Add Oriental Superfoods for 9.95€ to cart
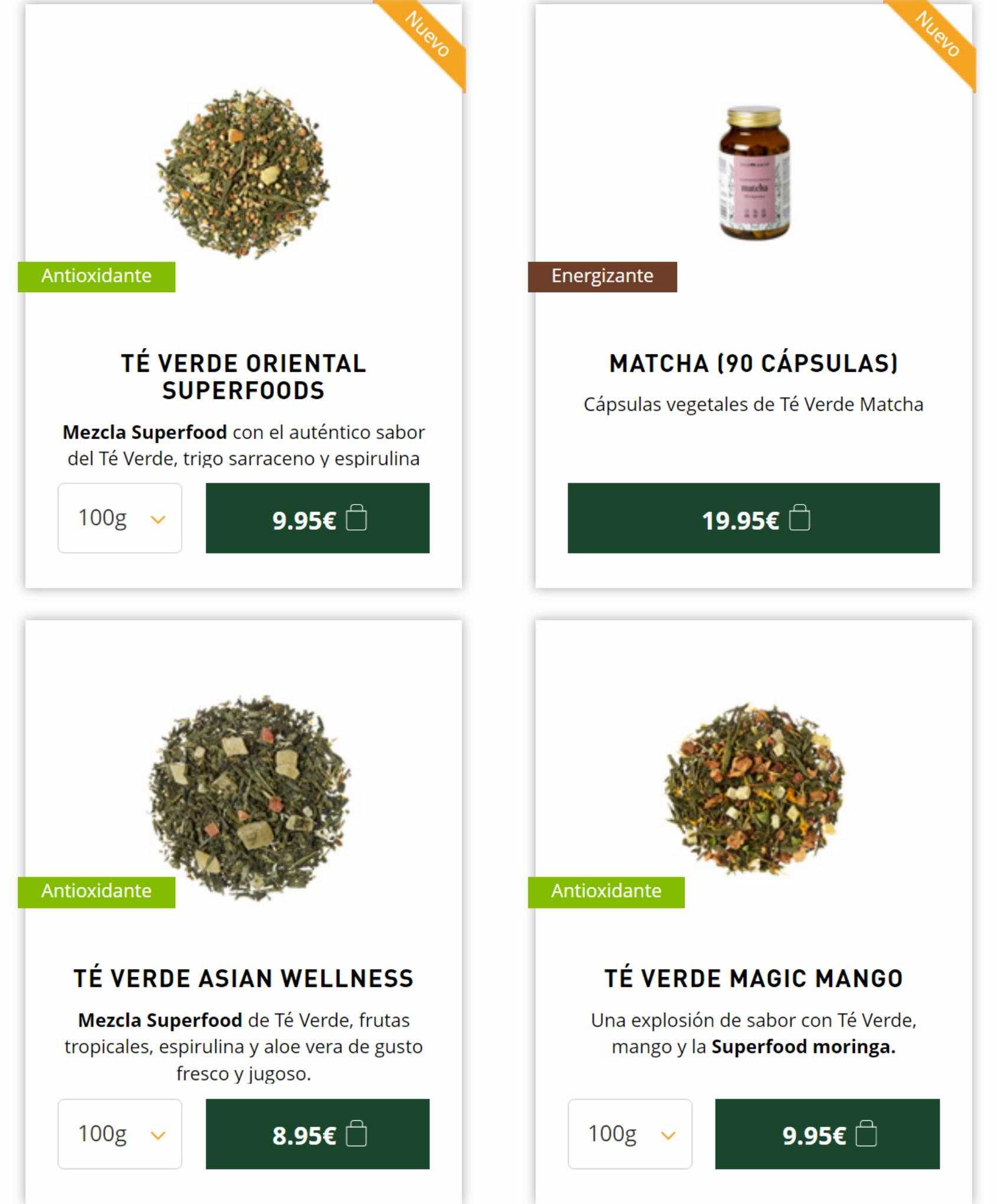Screen dimensions: 997x1204 tap(318, 518)
